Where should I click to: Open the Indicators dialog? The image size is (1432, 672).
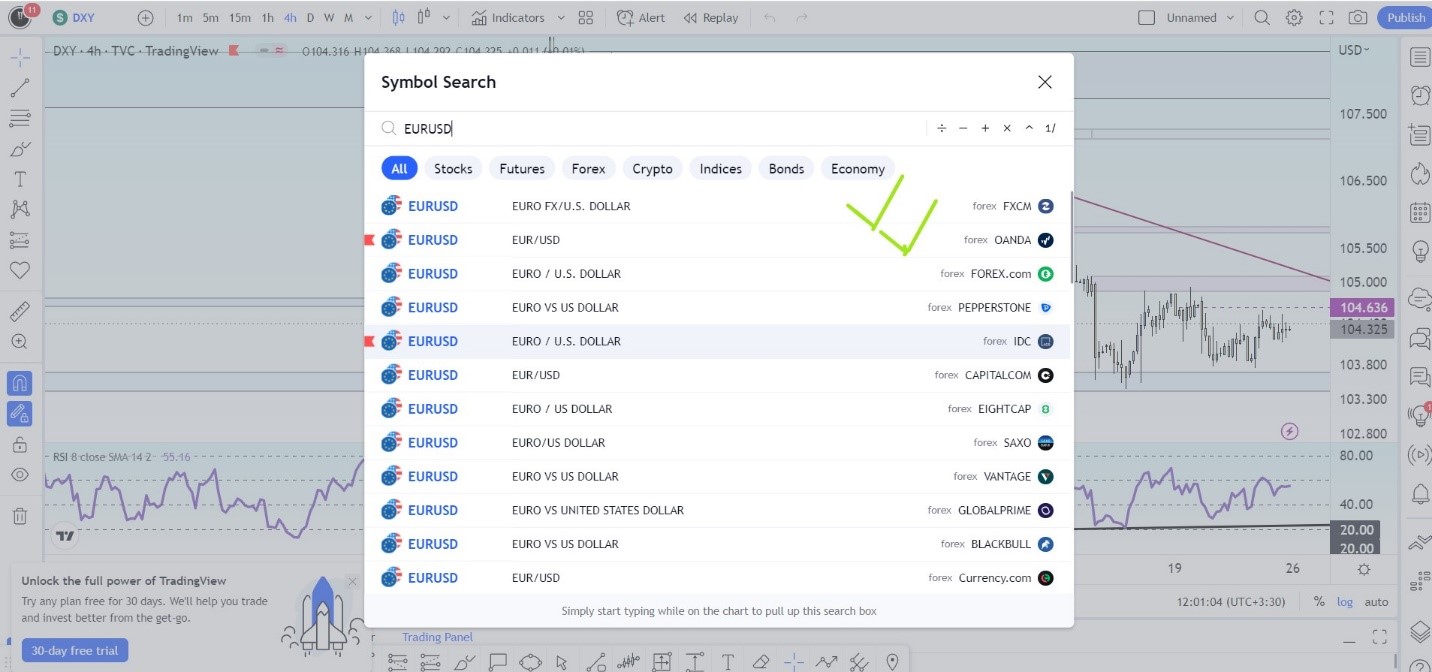coord(508,17)
